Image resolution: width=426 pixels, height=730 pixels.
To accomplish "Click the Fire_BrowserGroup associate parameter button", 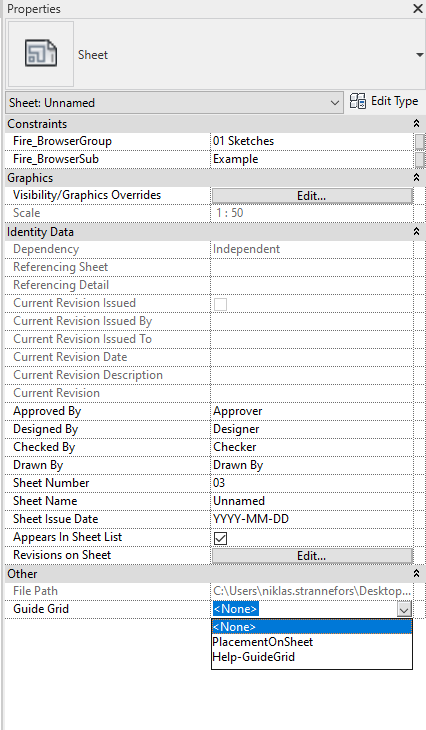I will (x=419, y=141).
